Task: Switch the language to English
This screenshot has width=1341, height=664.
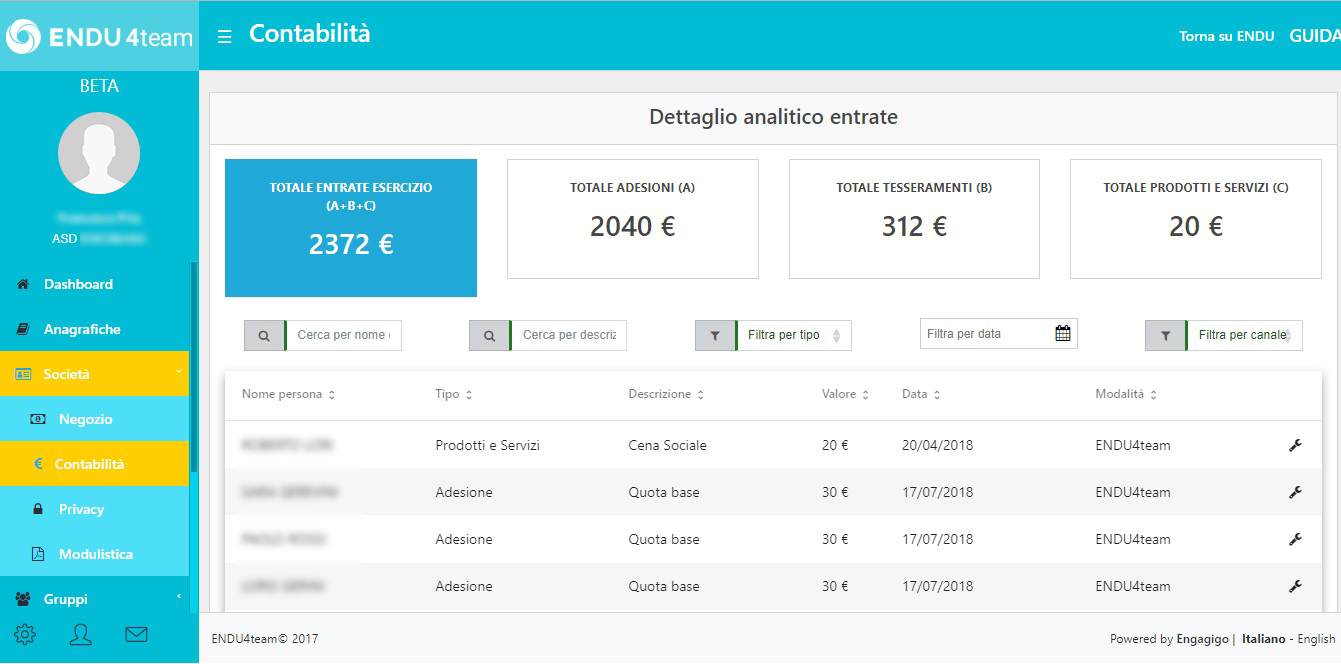Action: point(1316,639)
